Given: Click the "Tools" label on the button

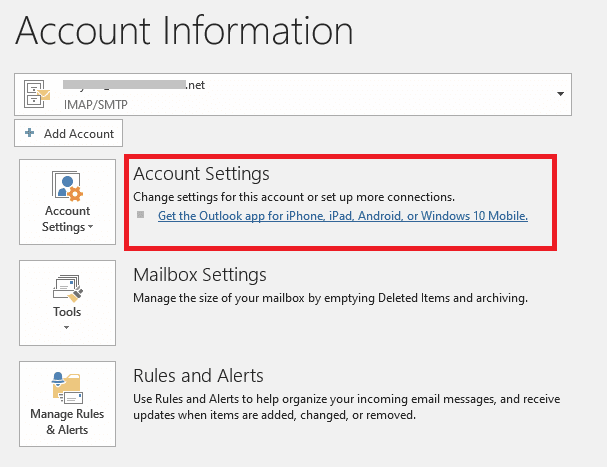Looking at the screenshot, I should 68,312.
